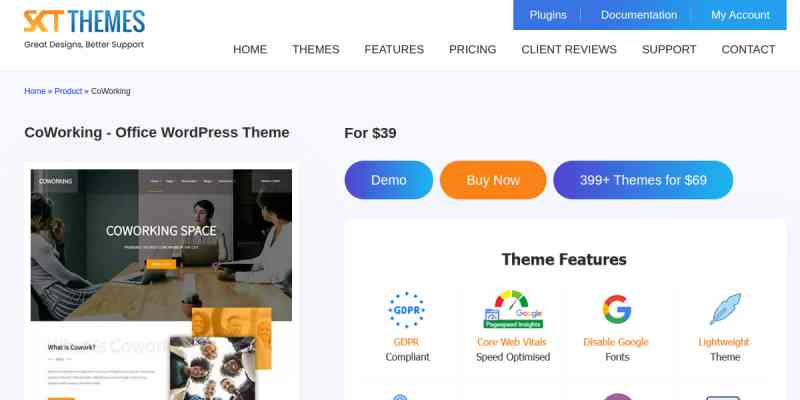Click the orange Buy Now button
The height and width of the screenshot is (400, 800).
point(493,180)
